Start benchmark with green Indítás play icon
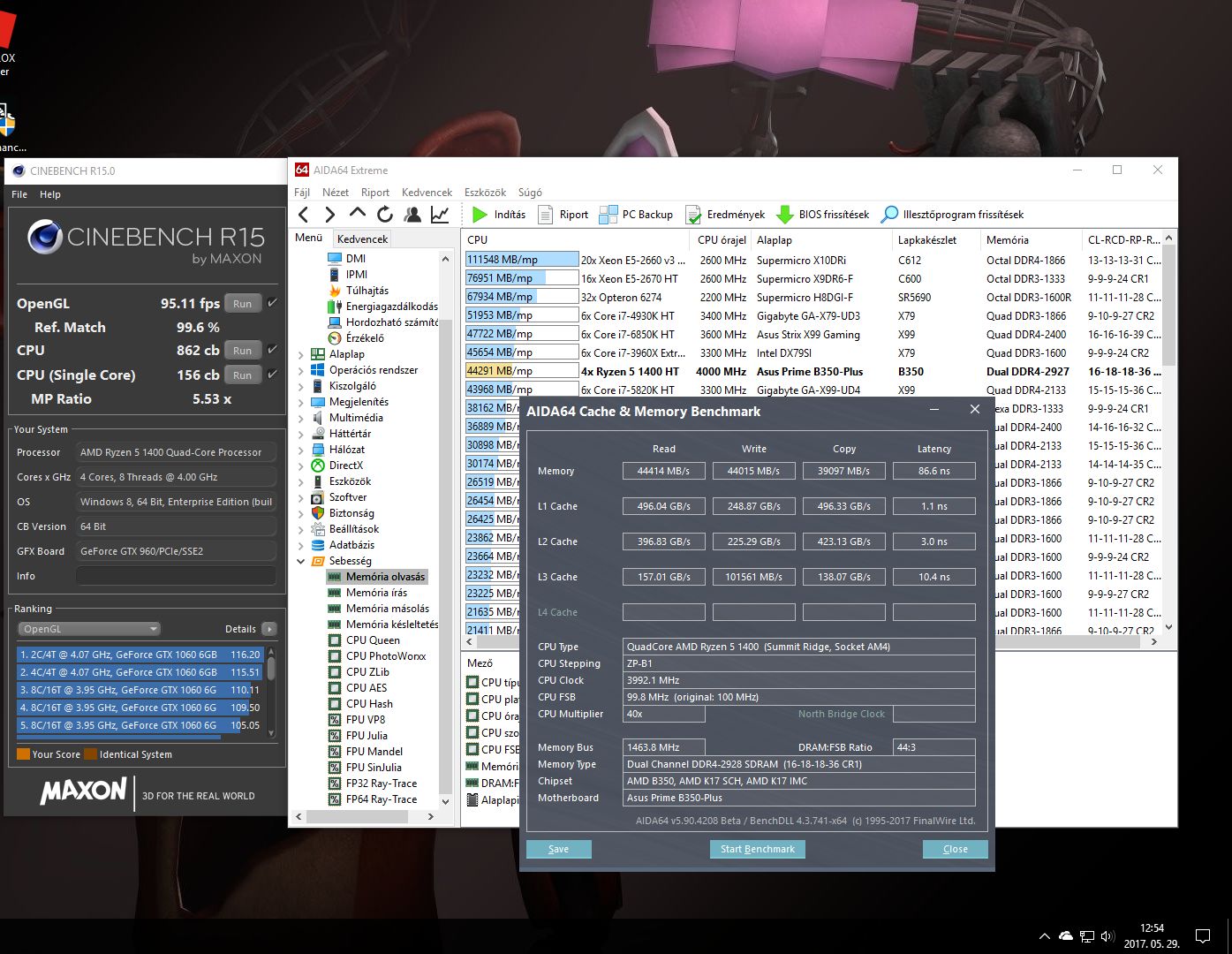The width and height of the screenshot is (1232, 954). click(x=480, y=215)
